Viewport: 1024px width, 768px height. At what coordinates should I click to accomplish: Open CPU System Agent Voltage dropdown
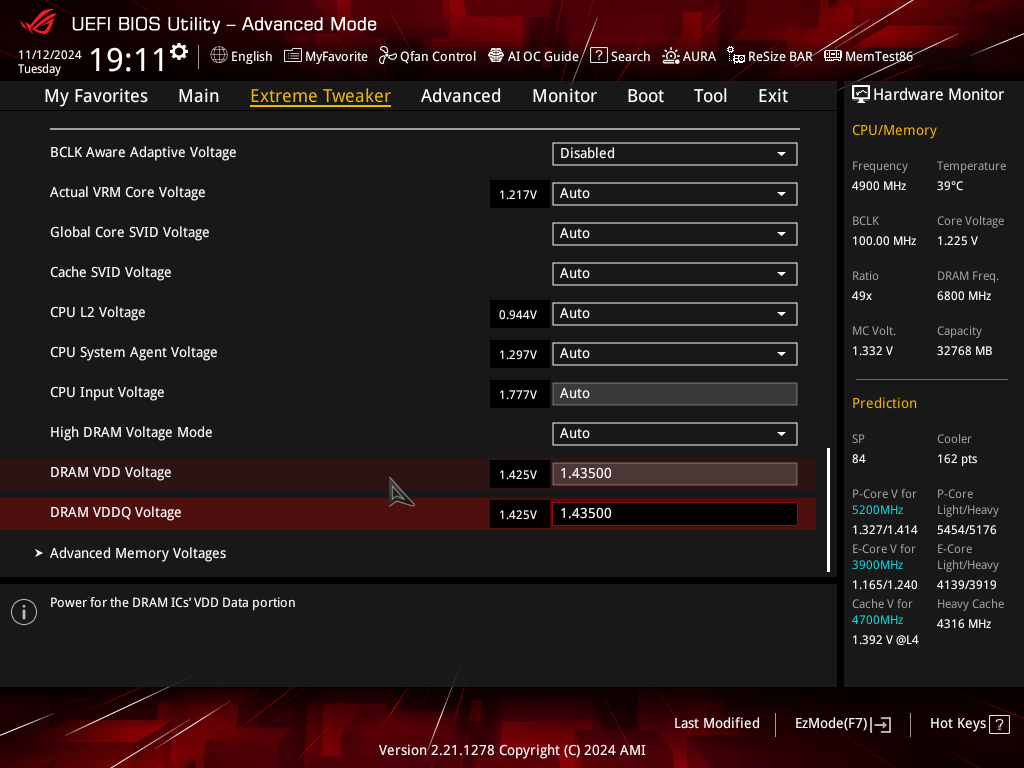pyautogui.click(x=675, y=353)
